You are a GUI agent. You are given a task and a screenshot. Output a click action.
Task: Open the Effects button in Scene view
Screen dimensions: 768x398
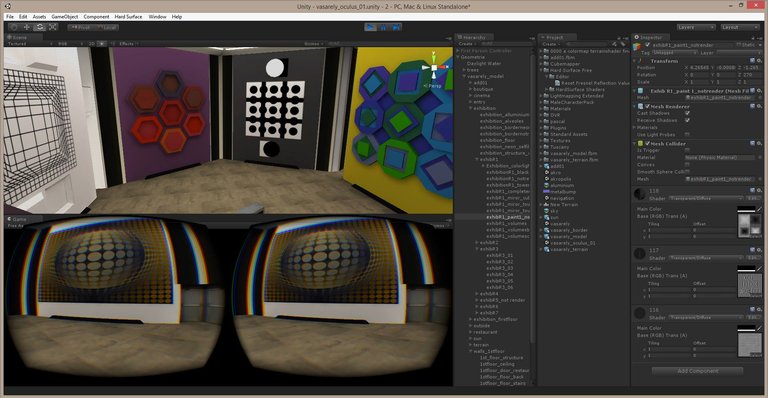point(128,44)
